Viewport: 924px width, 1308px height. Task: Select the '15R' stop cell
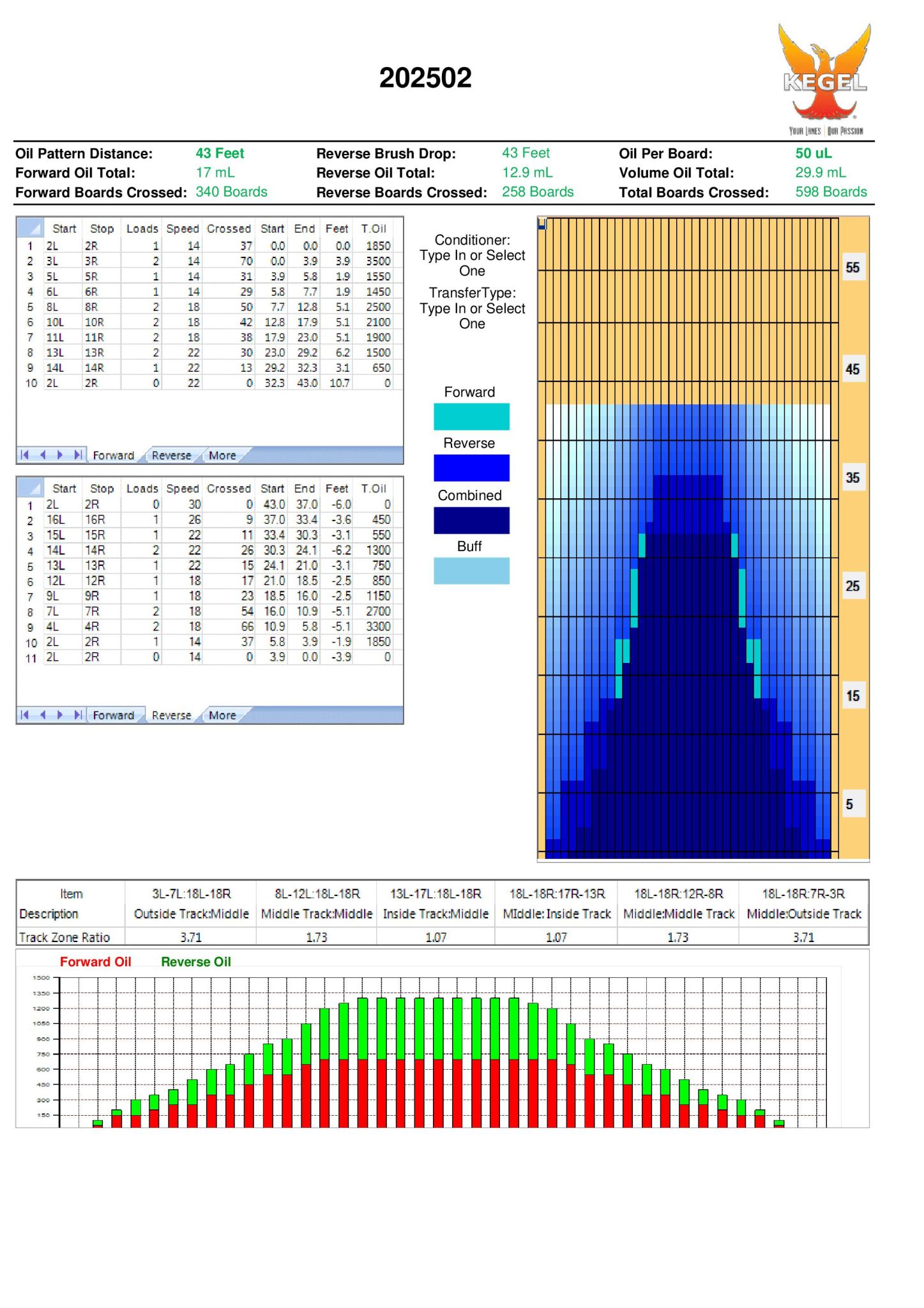pyautogui.click(x=102, y=535)
